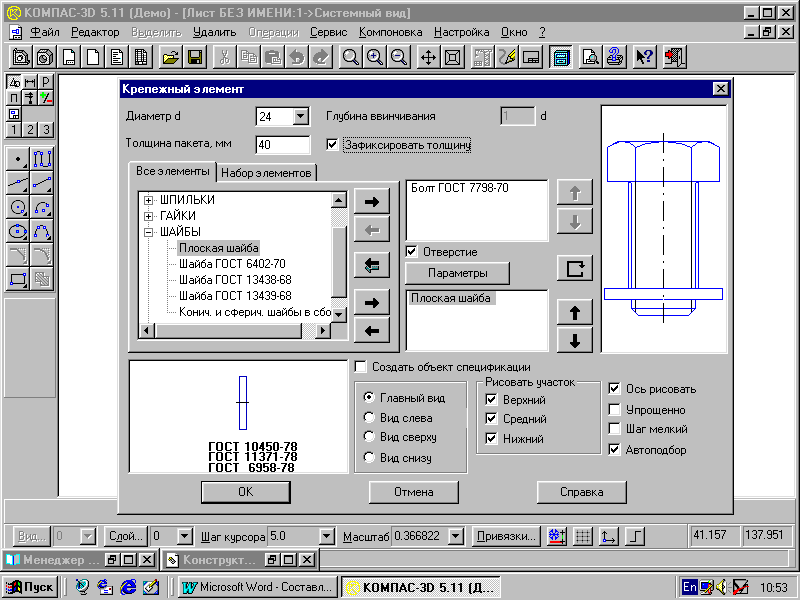This screenshot has width=800, height=600.
Task: Select the fillet corner tool
Action: 18,255
